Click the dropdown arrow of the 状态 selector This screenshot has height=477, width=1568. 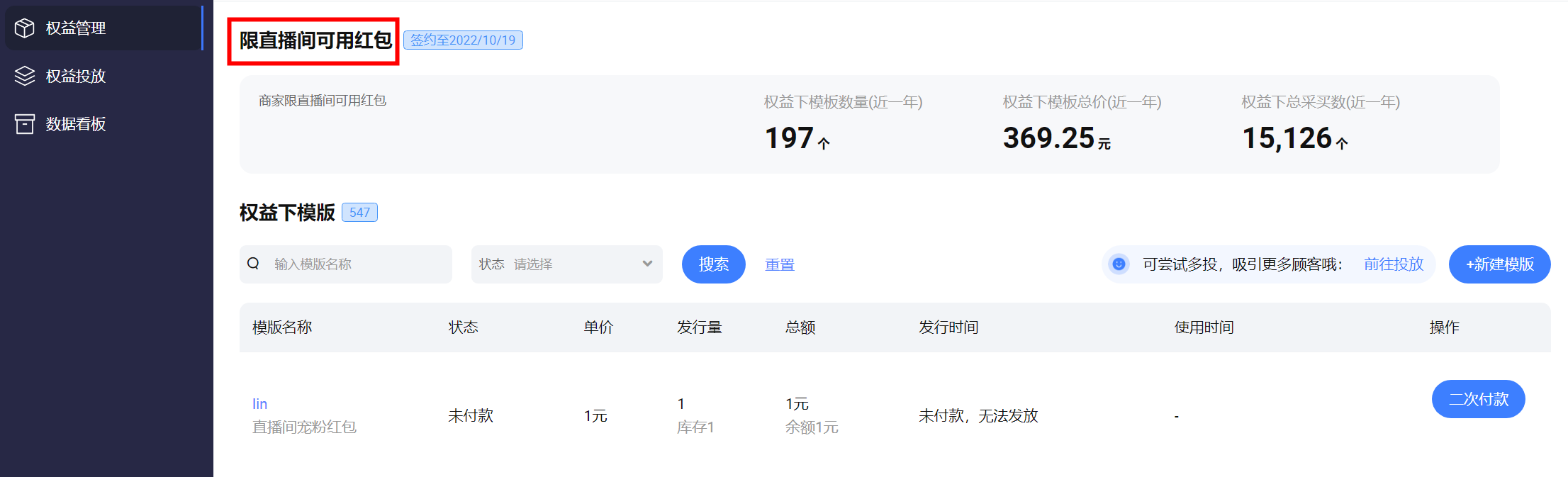click(647, 264)
